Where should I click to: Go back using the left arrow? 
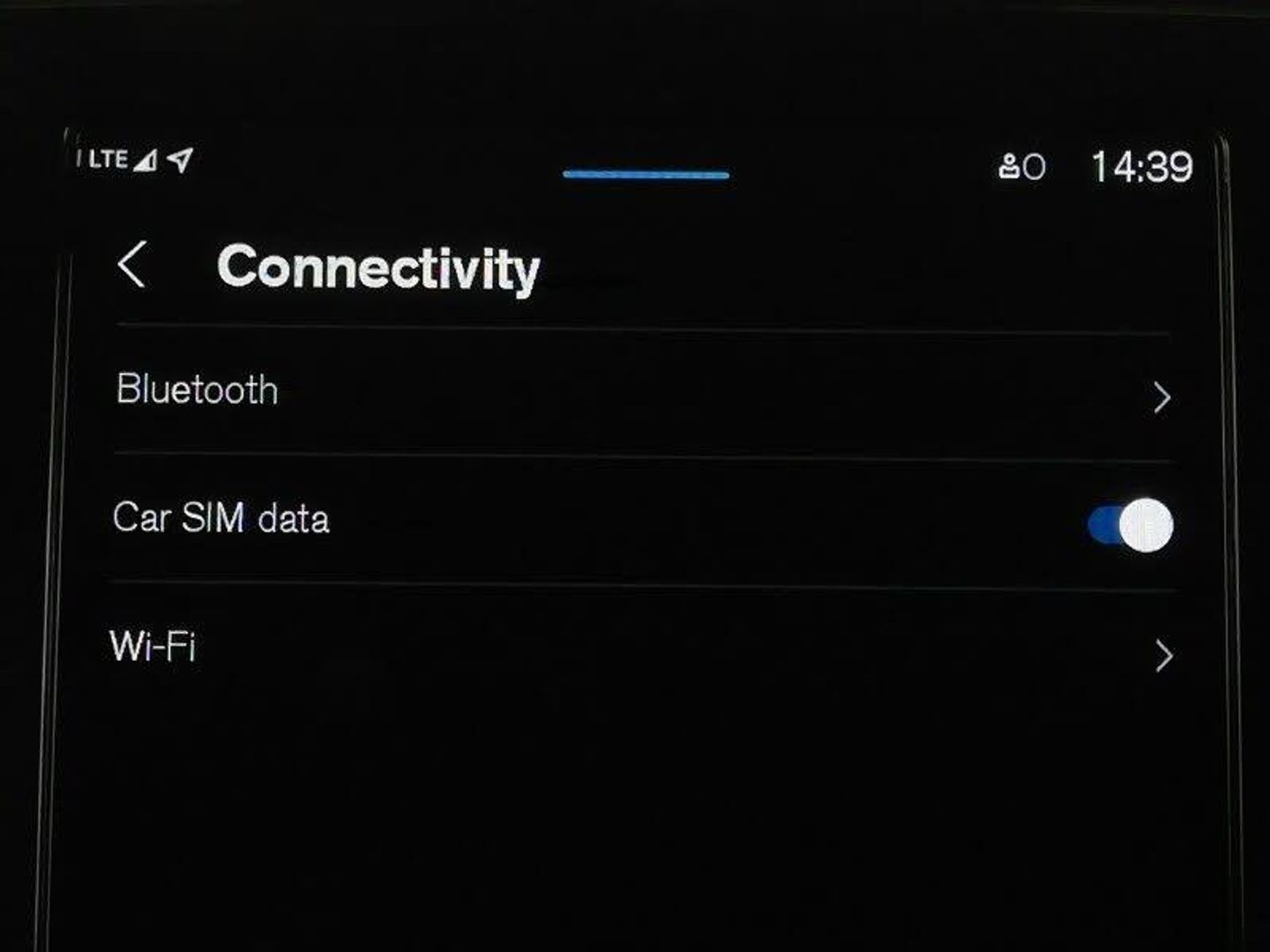[x=131, y=264]
